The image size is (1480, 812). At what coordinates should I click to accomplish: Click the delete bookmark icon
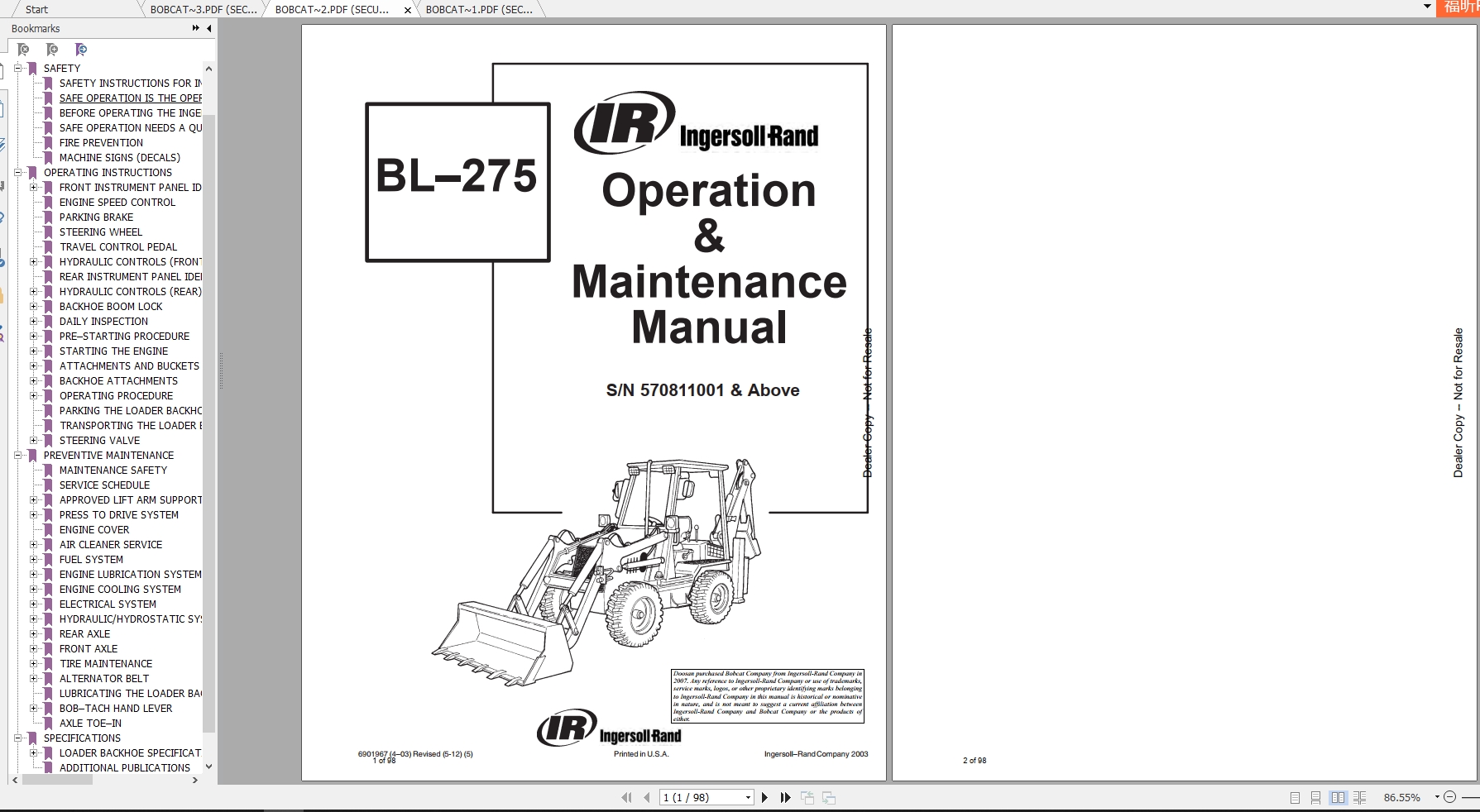pos(24,50)
